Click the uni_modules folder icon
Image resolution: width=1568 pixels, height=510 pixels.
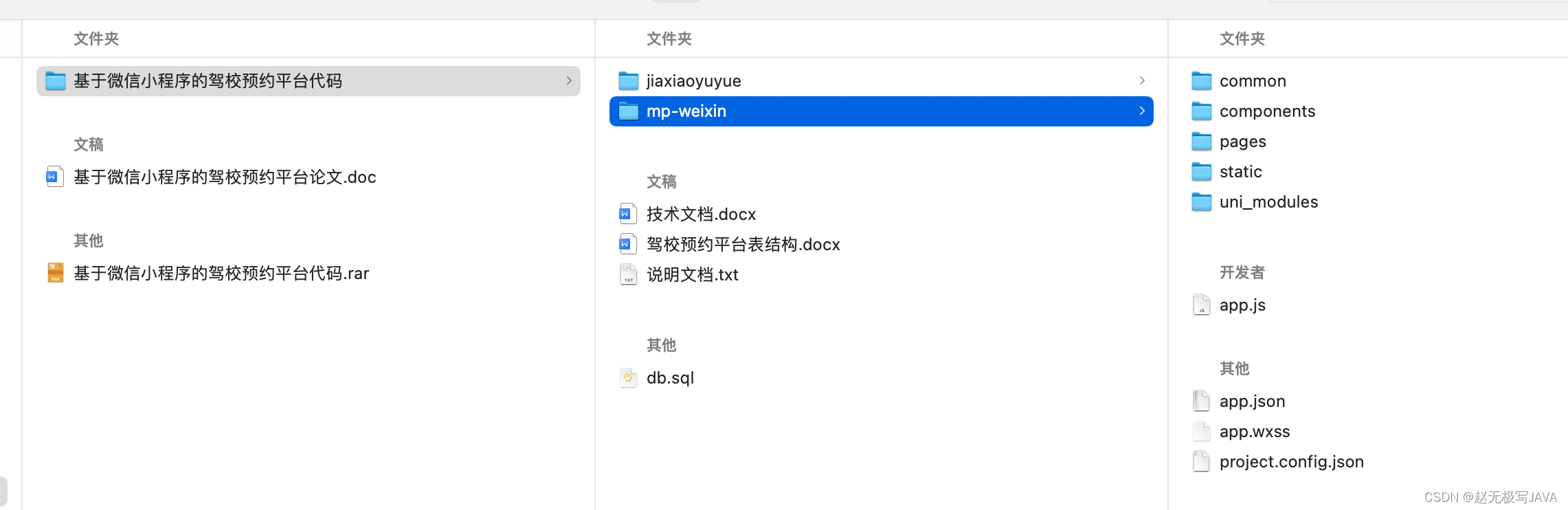coord(1202,202)
